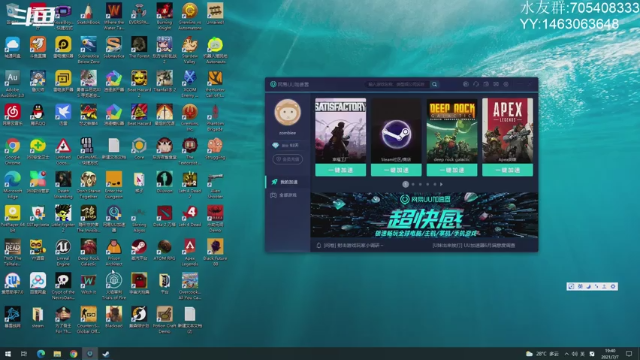This screenshot has width=640, height=360.
Task: Launch Death Stranding desktop shortcut
Action: point(63,185)
